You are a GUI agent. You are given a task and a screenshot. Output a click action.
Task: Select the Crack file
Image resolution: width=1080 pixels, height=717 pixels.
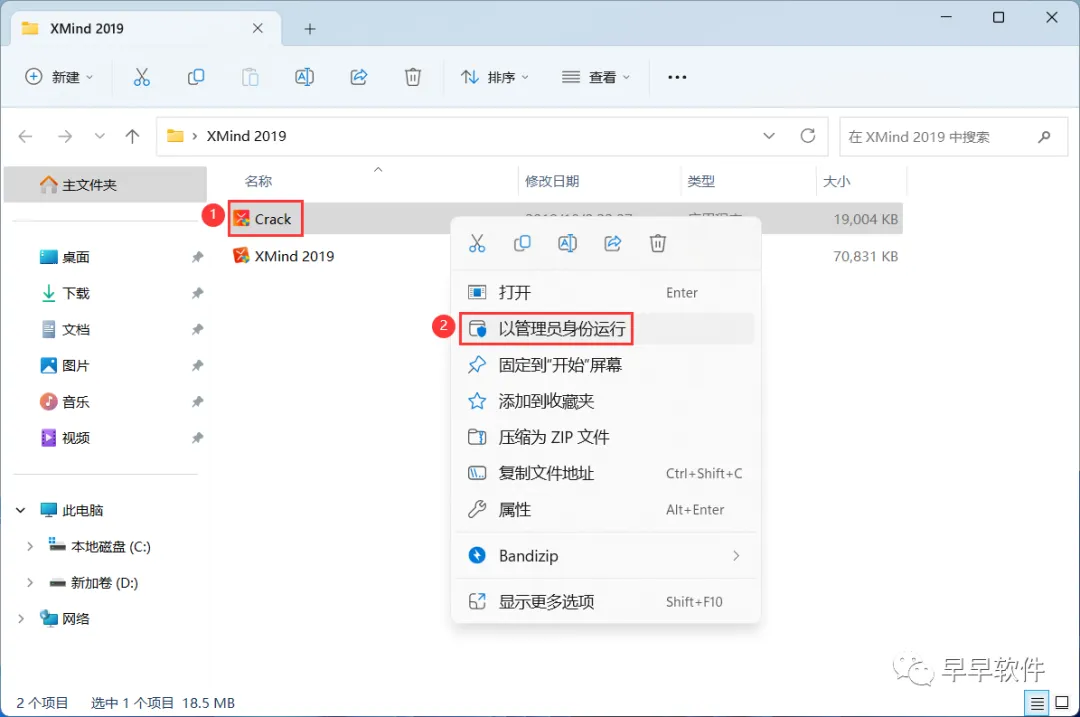click(x=272, y=219)
